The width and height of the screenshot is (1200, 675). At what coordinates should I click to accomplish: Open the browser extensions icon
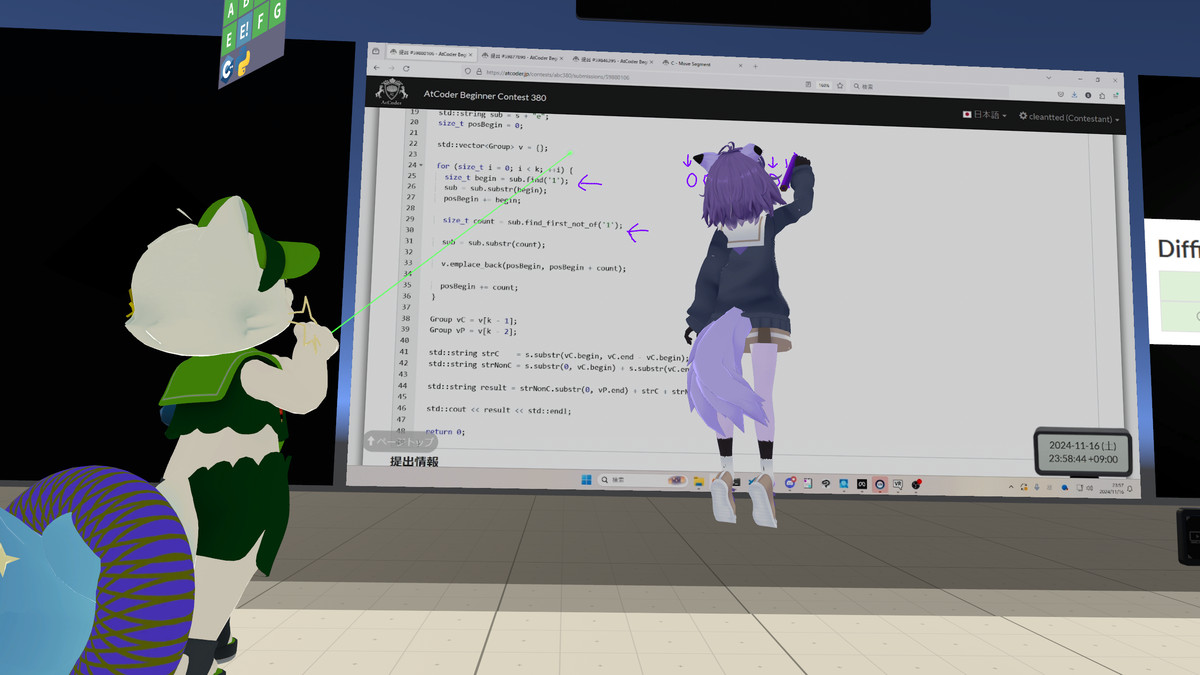(1101, 96)
